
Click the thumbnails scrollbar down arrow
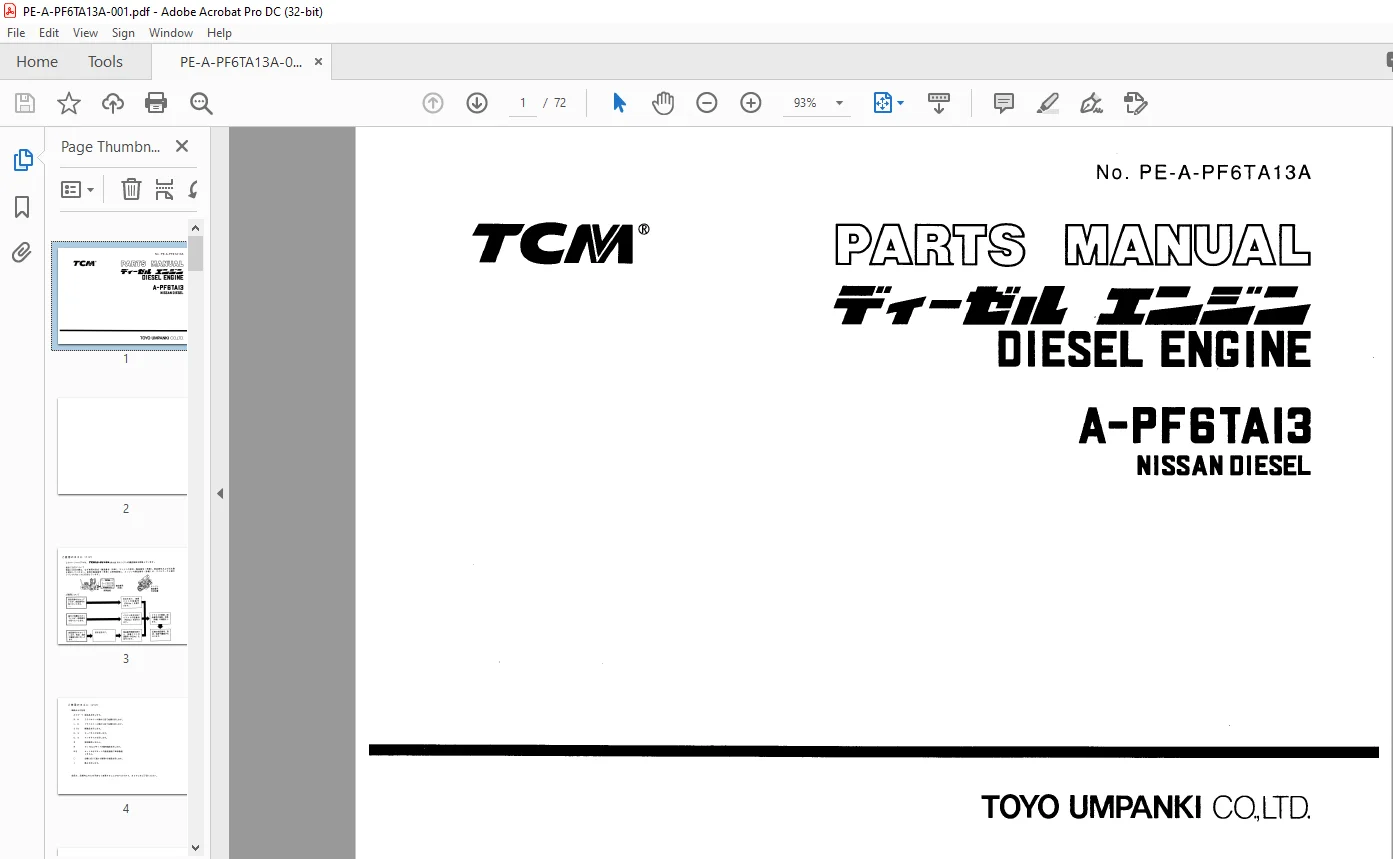coord(197,848)
